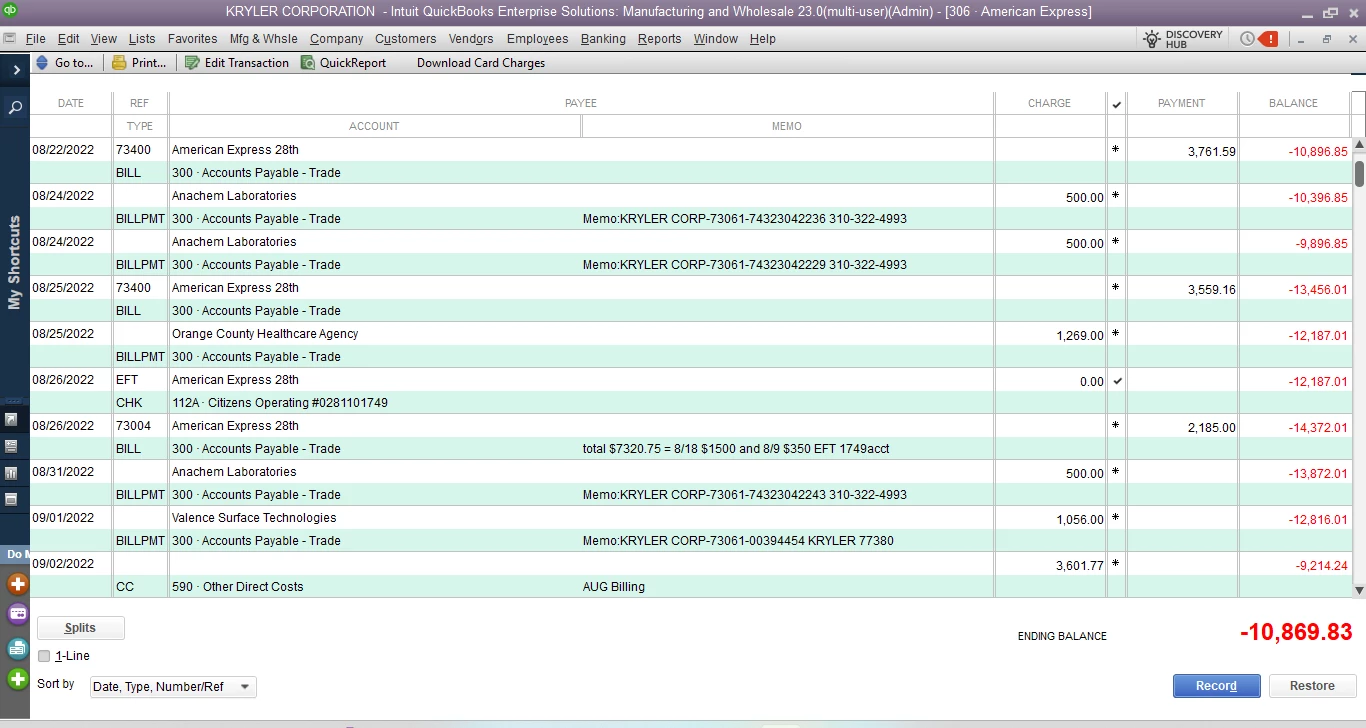Click the Splits button
Viewport: 1366px width, 728px height.
pos(81,628)
